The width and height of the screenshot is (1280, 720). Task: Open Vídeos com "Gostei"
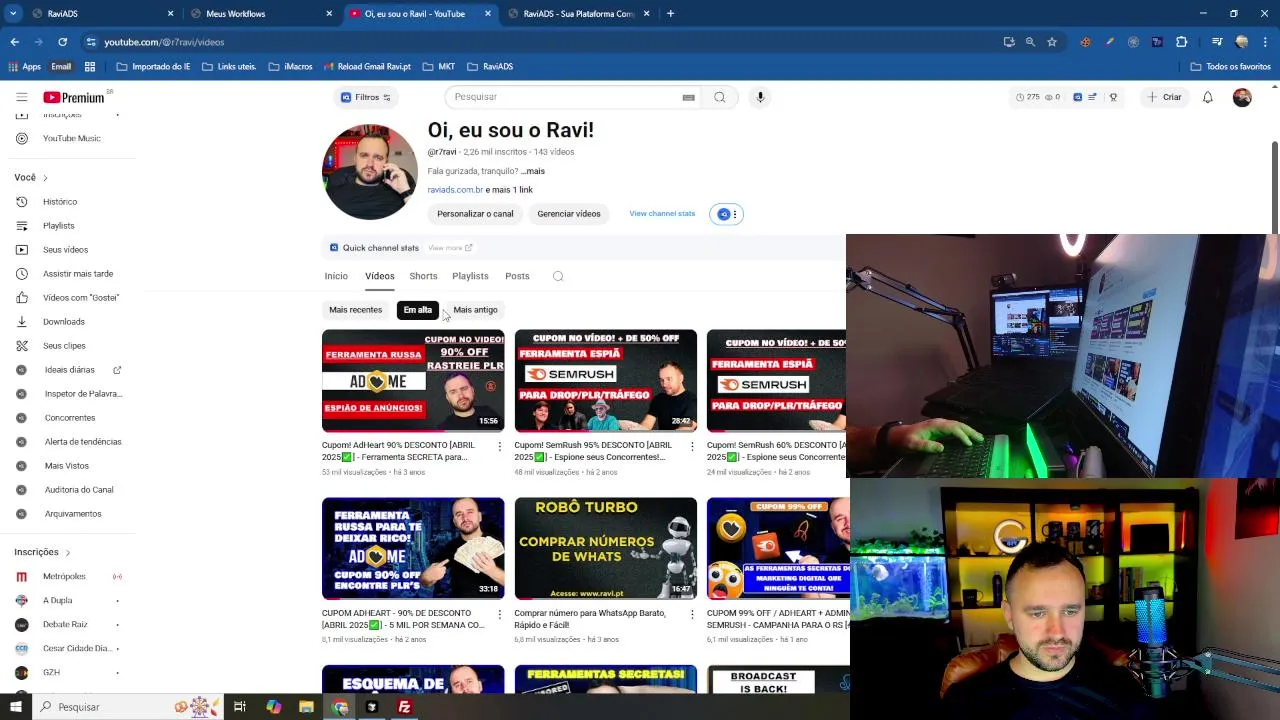80,298
